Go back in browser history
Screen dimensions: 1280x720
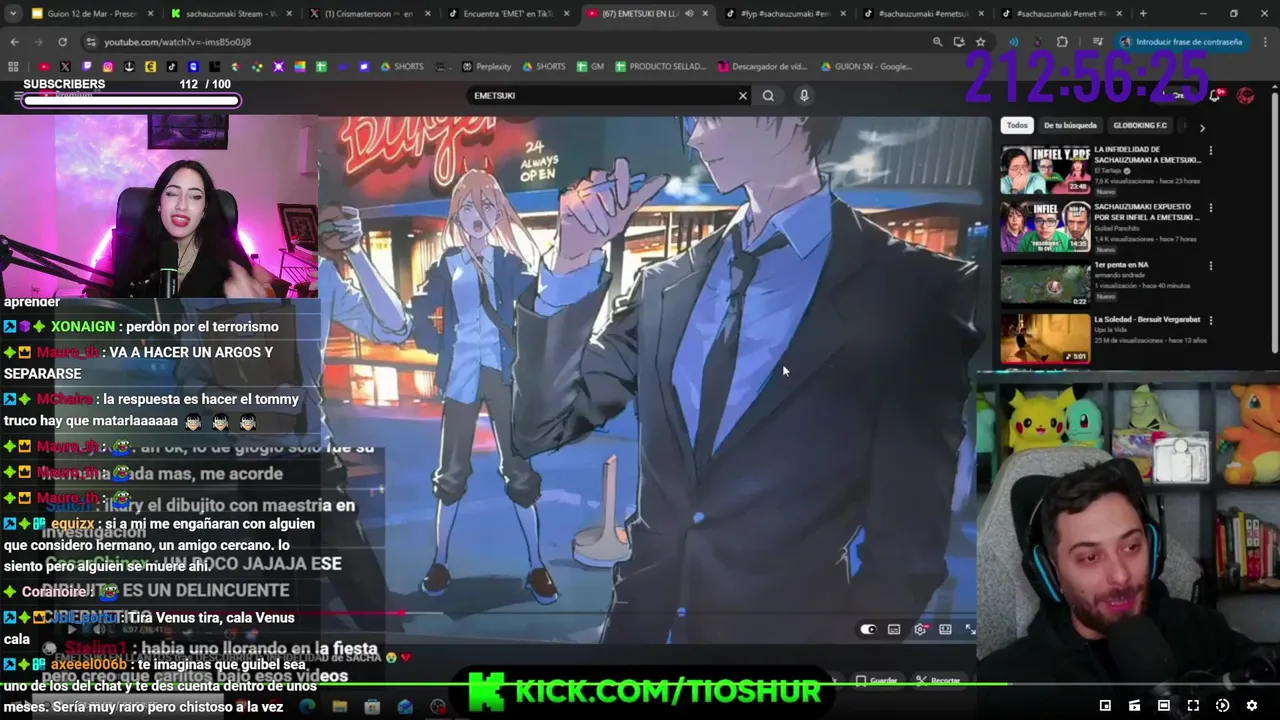[14, 42]
